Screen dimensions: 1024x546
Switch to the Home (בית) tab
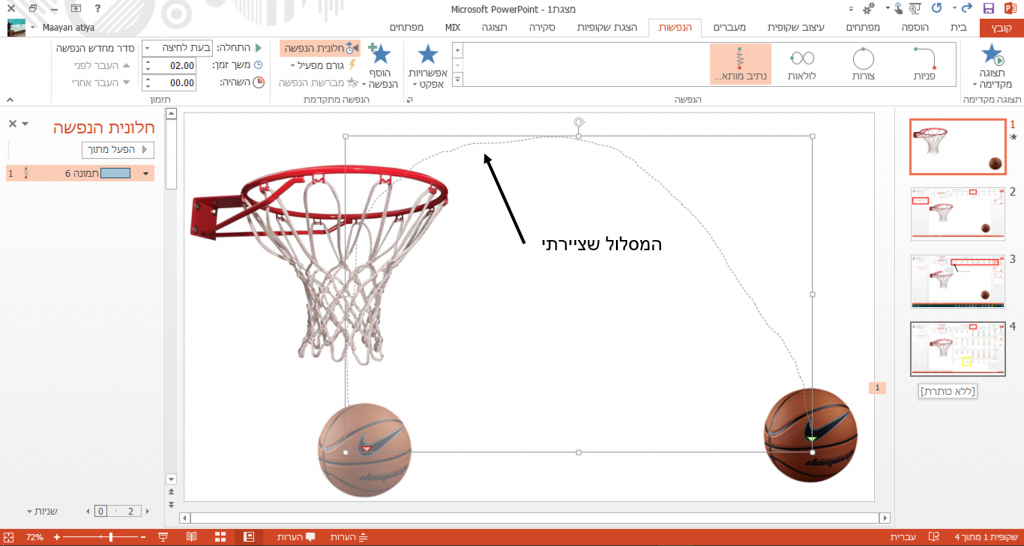click(957, 28)
